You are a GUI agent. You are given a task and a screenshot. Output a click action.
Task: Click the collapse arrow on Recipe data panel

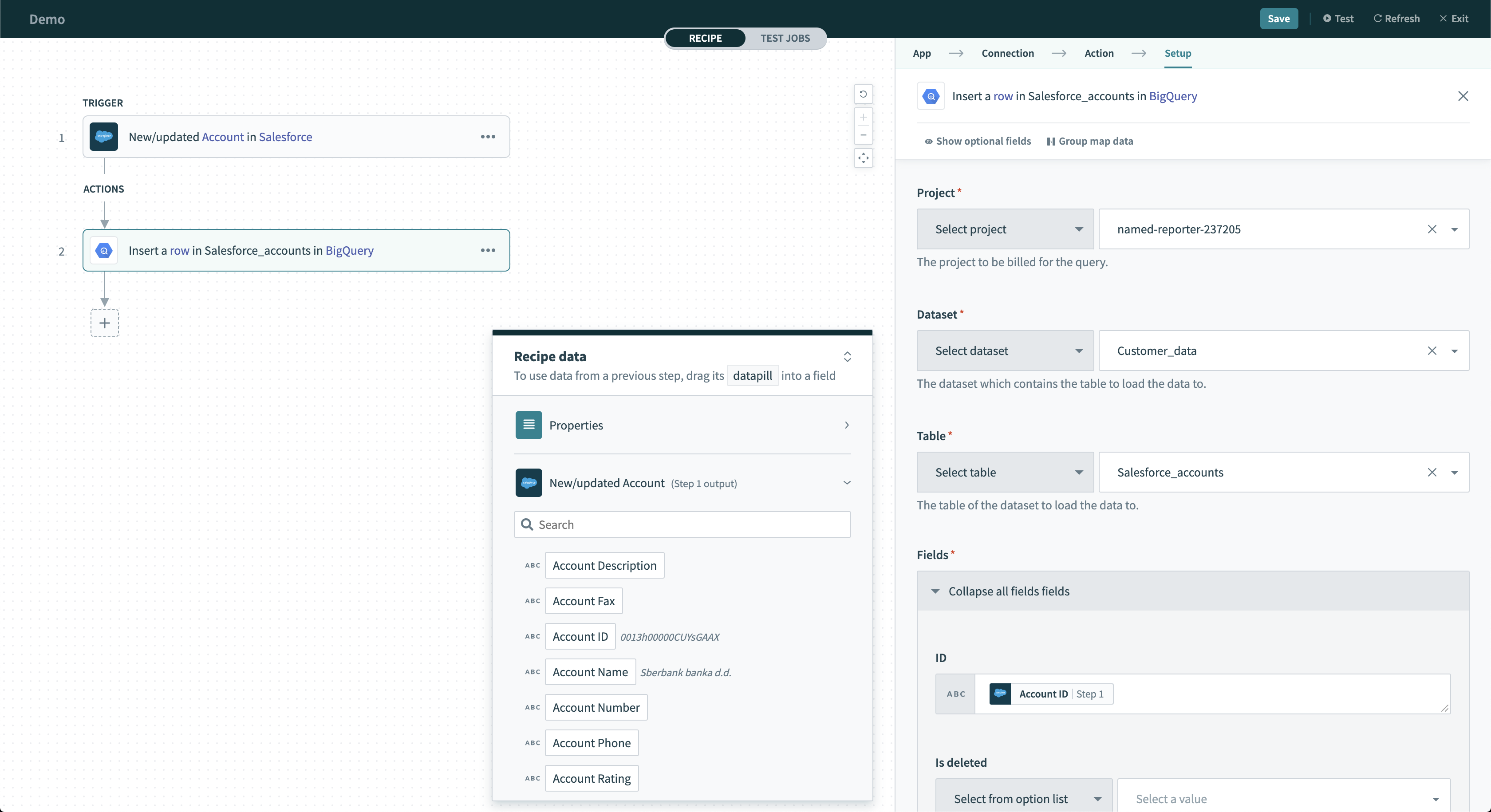point(847,357)
